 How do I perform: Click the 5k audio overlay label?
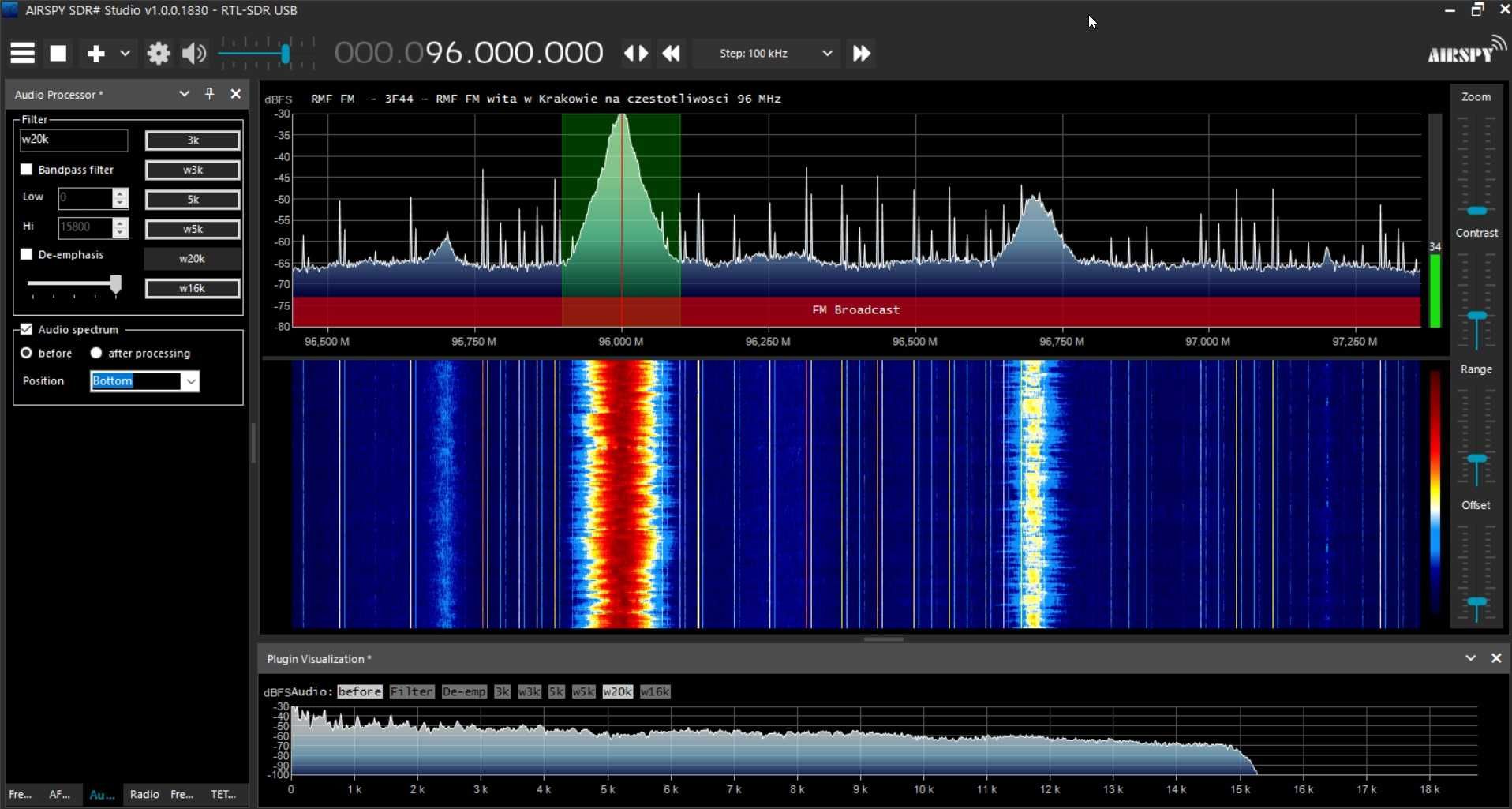tap(556, 691)
